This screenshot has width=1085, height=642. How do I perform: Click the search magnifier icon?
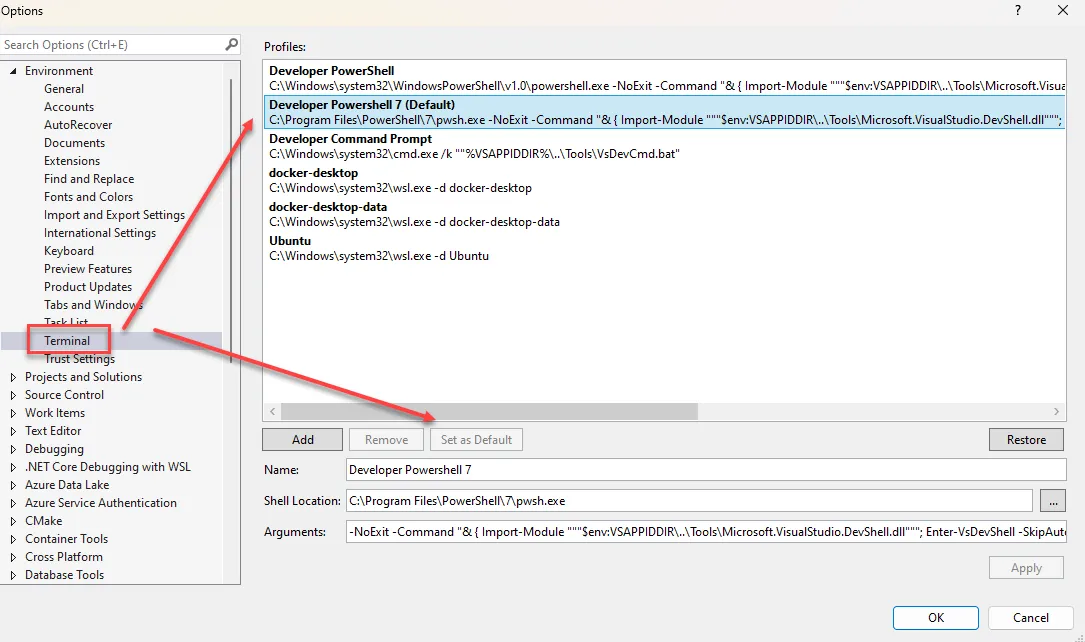(x=230, y=44)
